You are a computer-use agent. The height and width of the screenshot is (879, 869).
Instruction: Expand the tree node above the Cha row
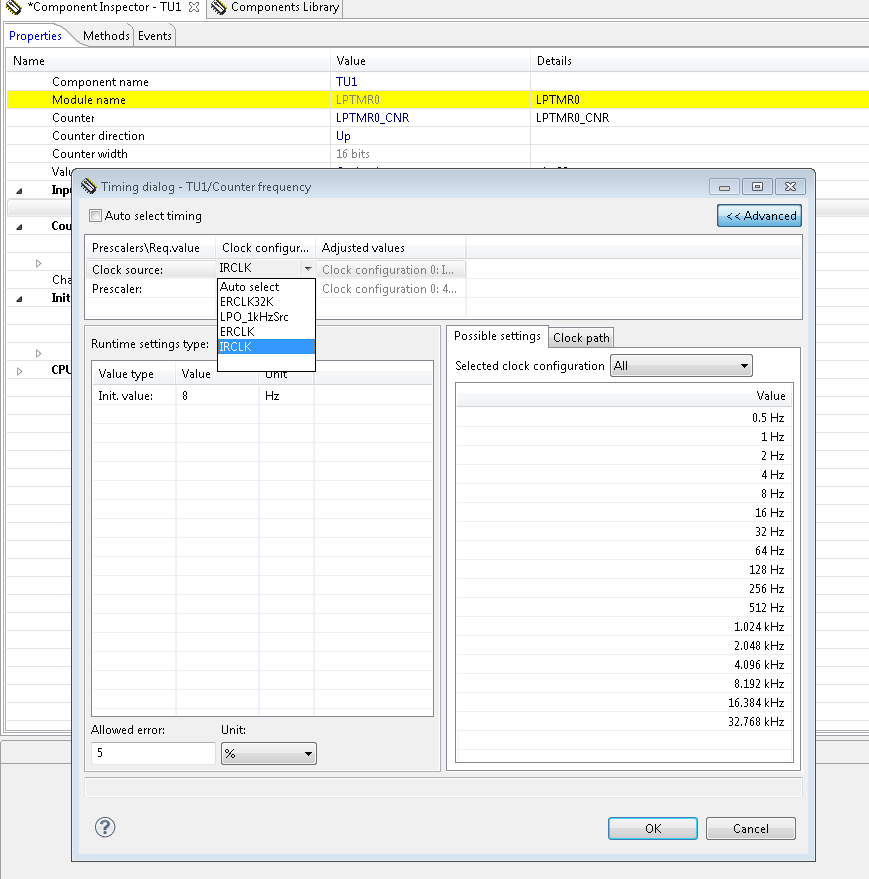[x=38, y=263]
